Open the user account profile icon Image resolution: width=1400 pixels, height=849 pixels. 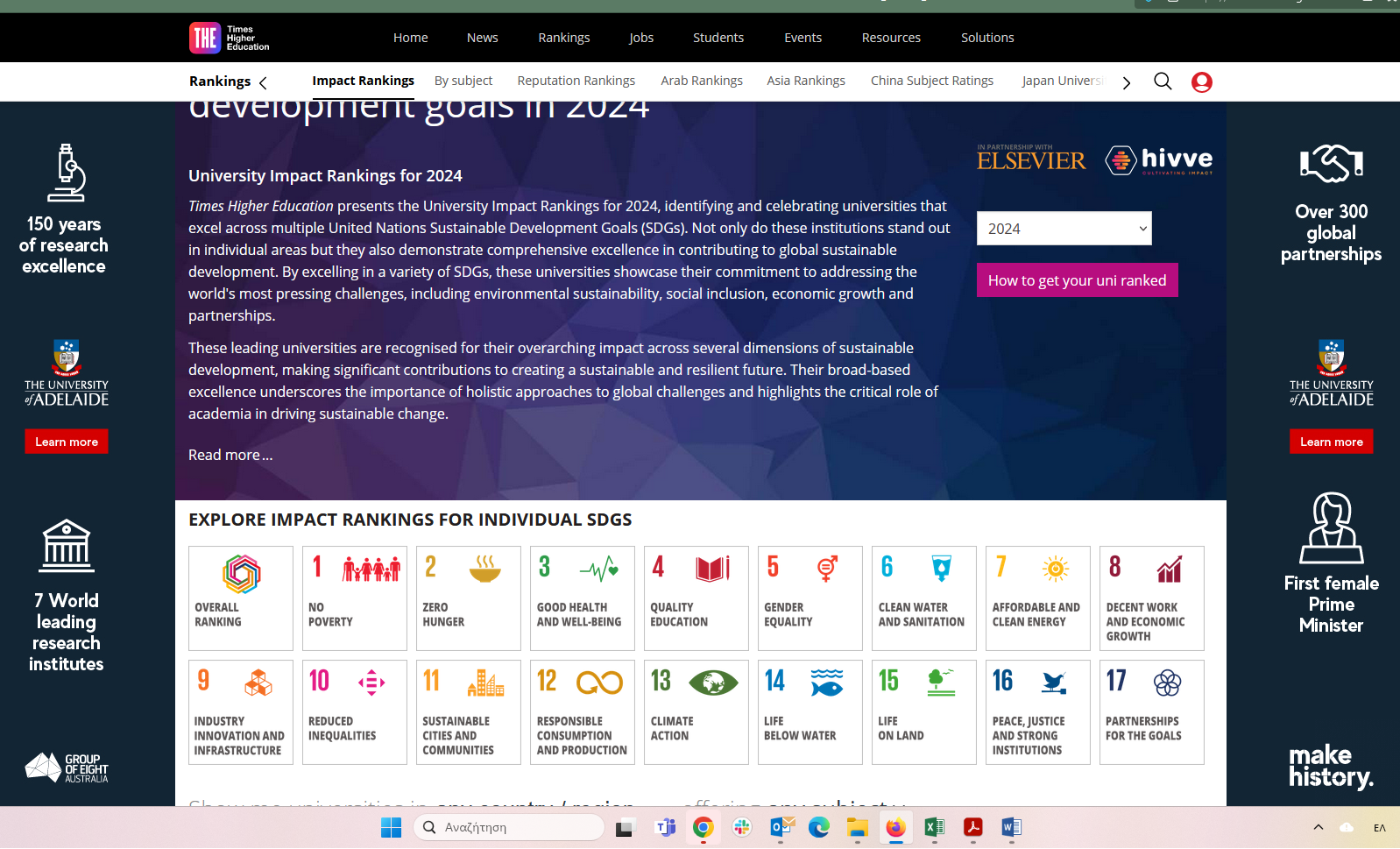[x=1201, y=82]
